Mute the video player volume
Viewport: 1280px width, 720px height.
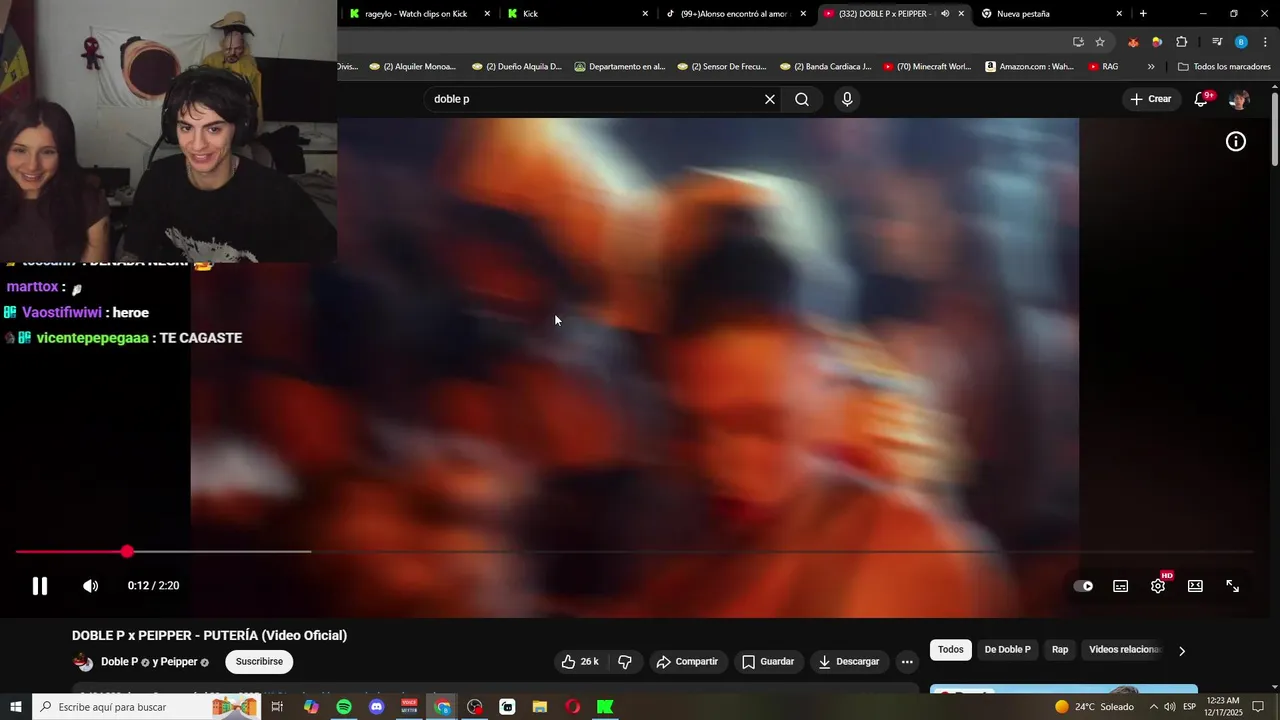pos(90,586)
